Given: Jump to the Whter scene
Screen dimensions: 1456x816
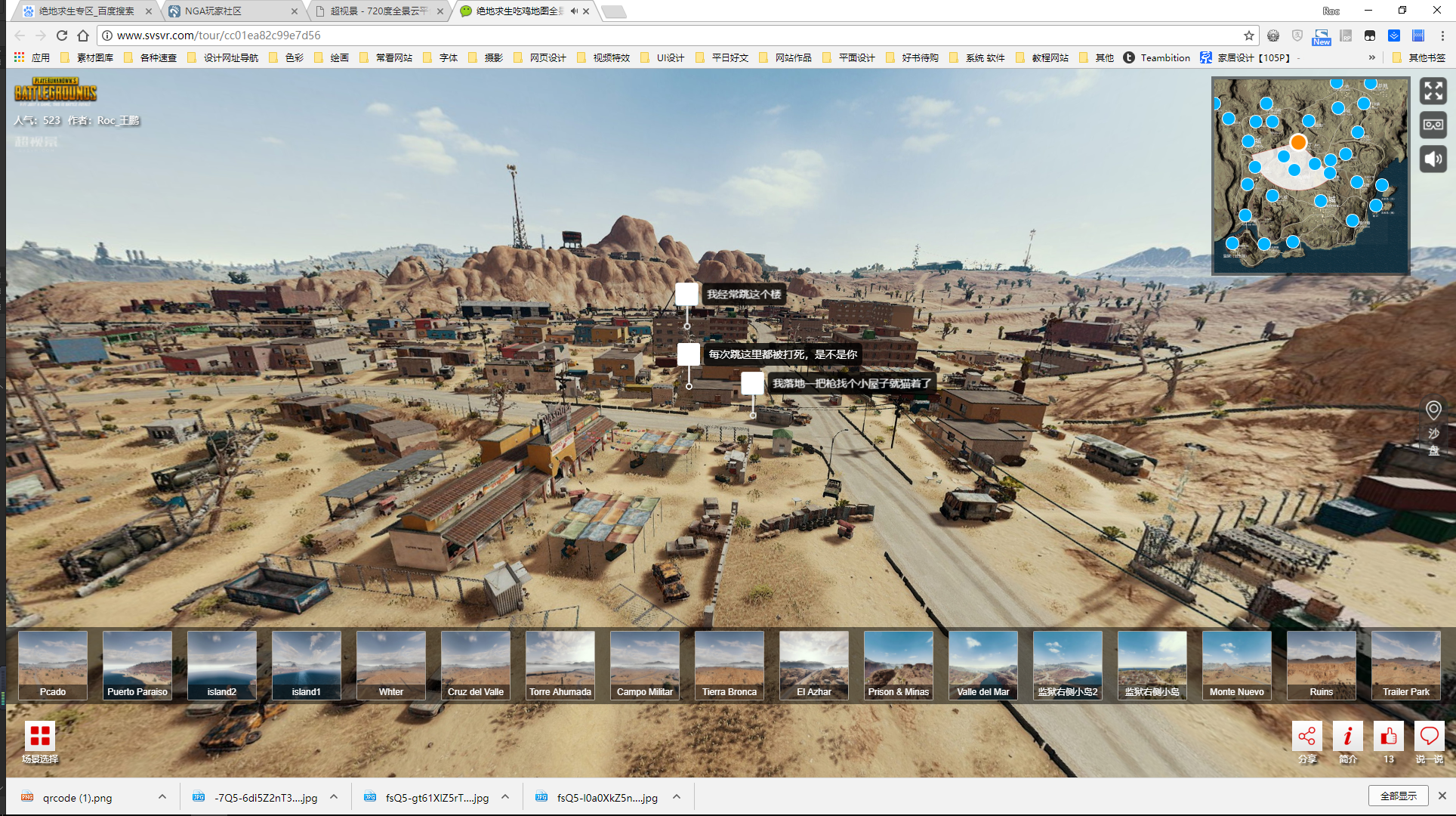Looking at the screenshot, I should pos(391,666).
